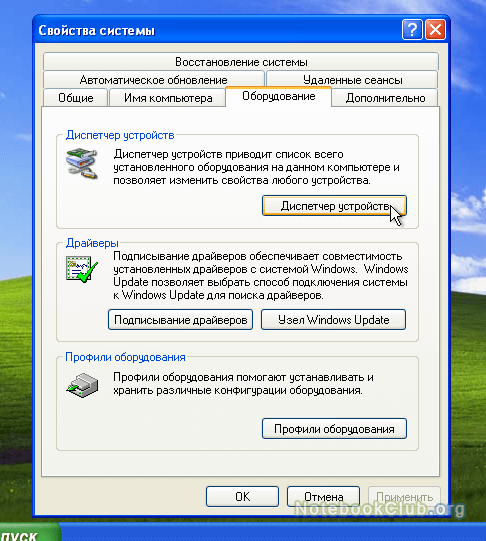Click the Профили оборудования group heading
486x541 pixels.
pyautogui.click(x=125, y=357)
